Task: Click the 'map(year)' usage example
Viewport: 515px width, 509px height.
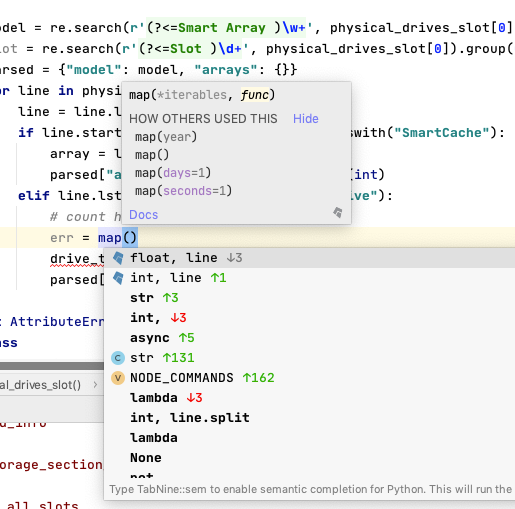Action: click(x=166, y=137)
